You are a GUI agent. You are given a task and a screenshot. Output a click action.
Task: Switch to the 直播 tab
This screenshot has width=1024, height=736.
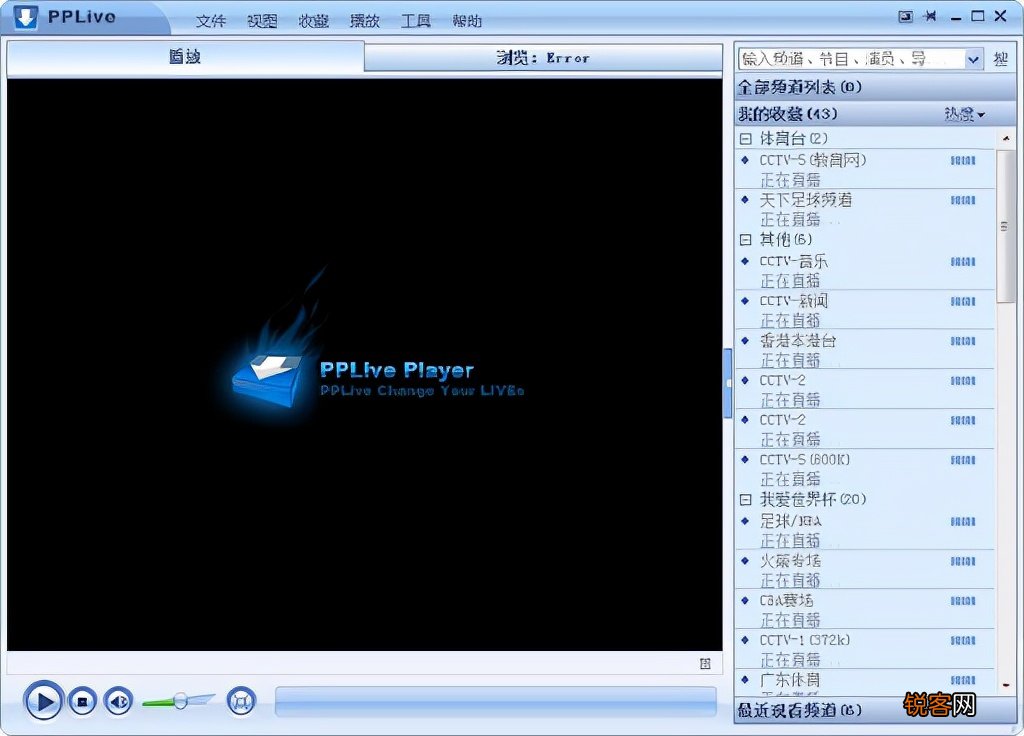tap(185, 57)
